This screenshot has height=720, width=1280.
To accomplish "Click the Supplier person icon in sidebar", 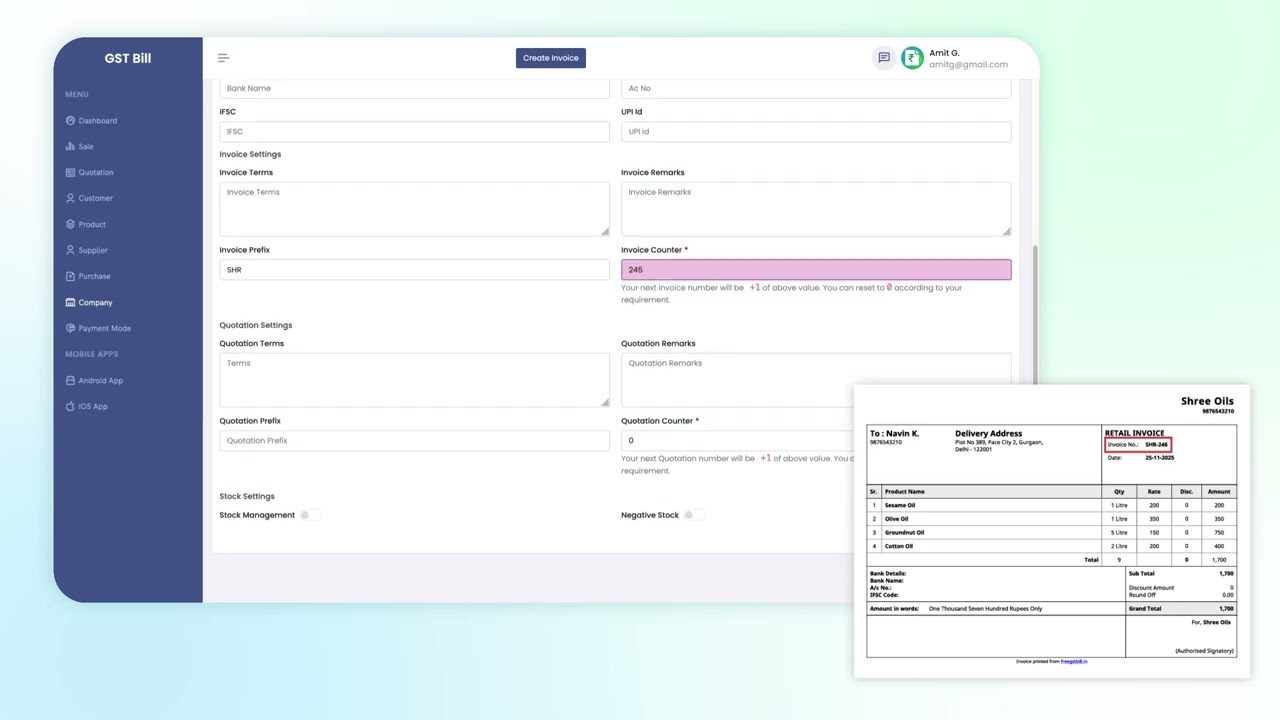I will [70, 251].
